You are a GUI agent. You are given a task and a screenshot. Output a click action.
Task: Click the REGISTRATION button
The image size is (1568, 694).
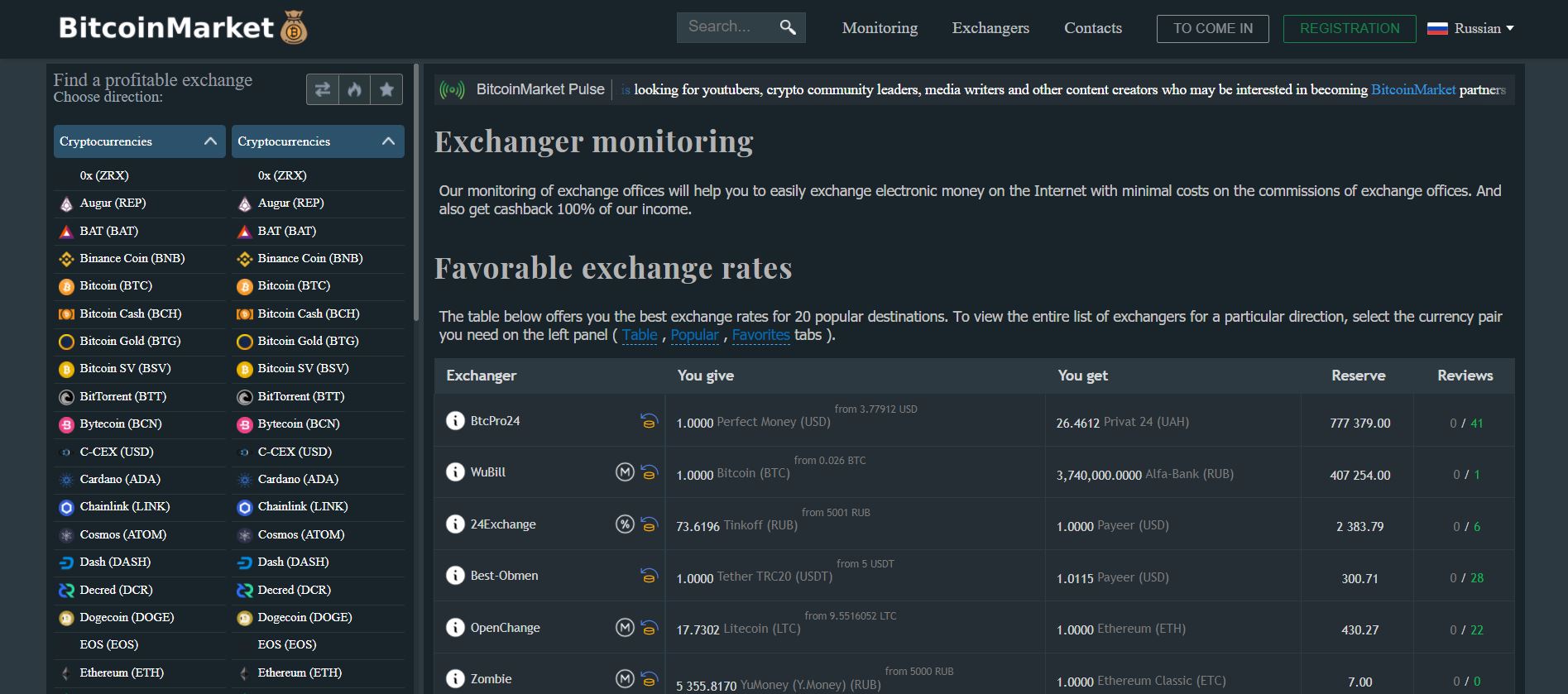pyautogui.click(x=1350, y=29)
